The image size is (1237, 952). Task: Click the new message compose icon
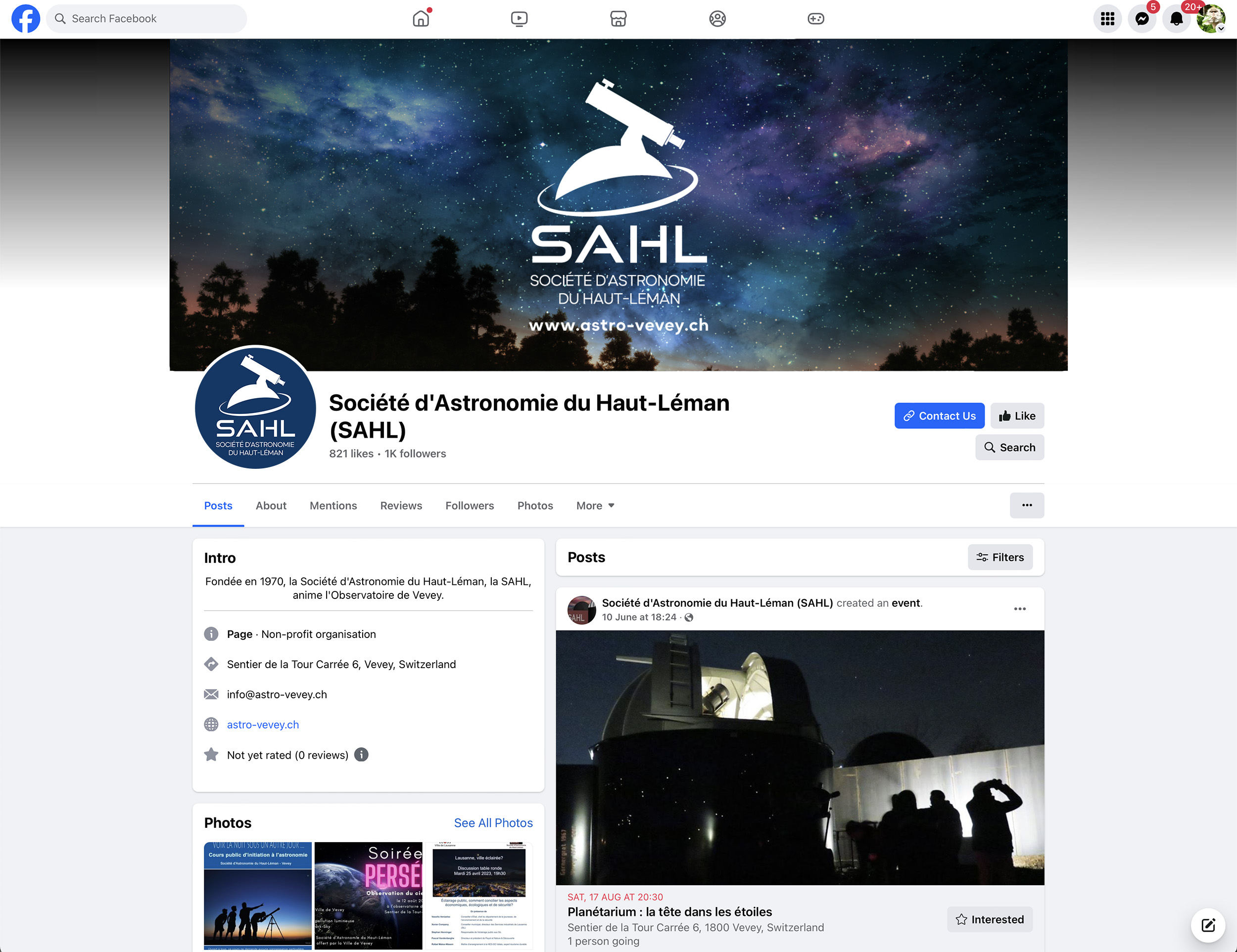tap(1207, 925)
